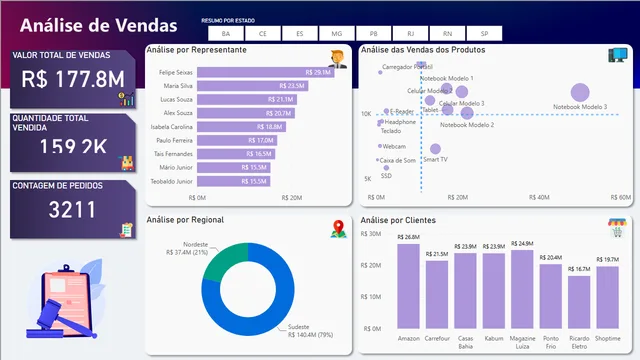640x360 pixels.
Task: Click the 159.2K quantity sold value
Action: pos(73,146)
